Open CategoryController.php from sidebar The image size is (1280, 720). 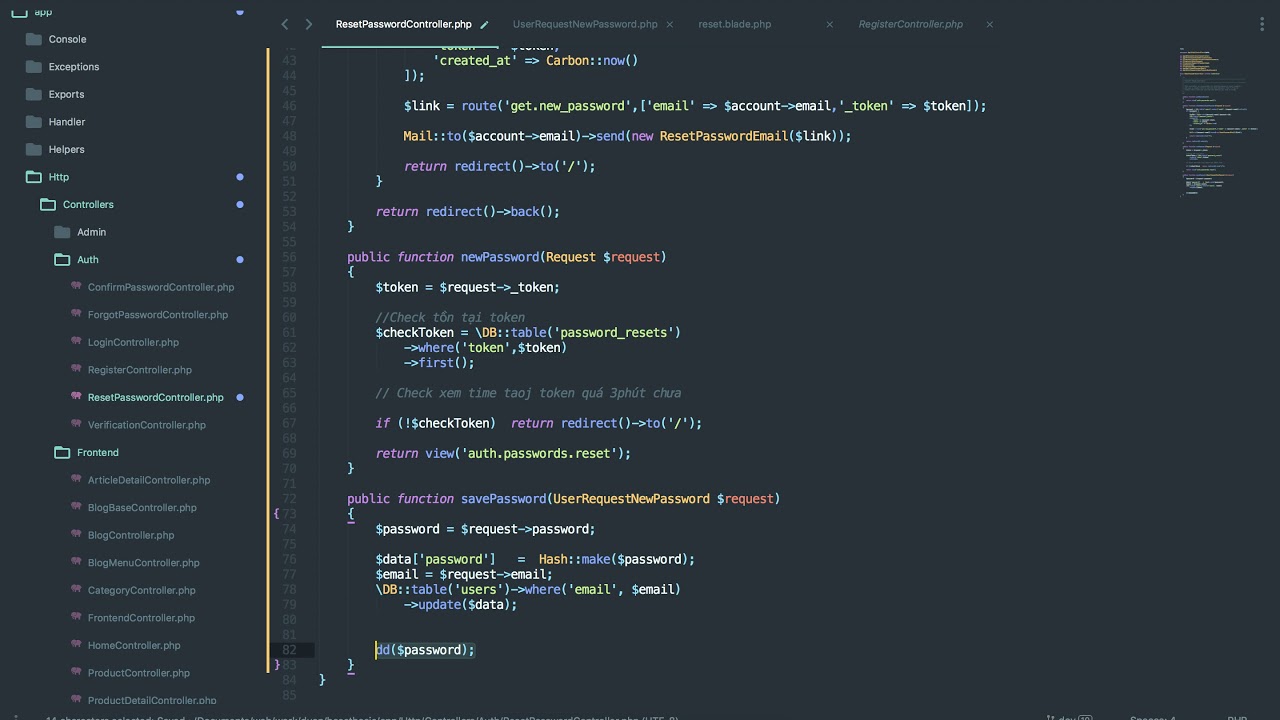(141, 590)
